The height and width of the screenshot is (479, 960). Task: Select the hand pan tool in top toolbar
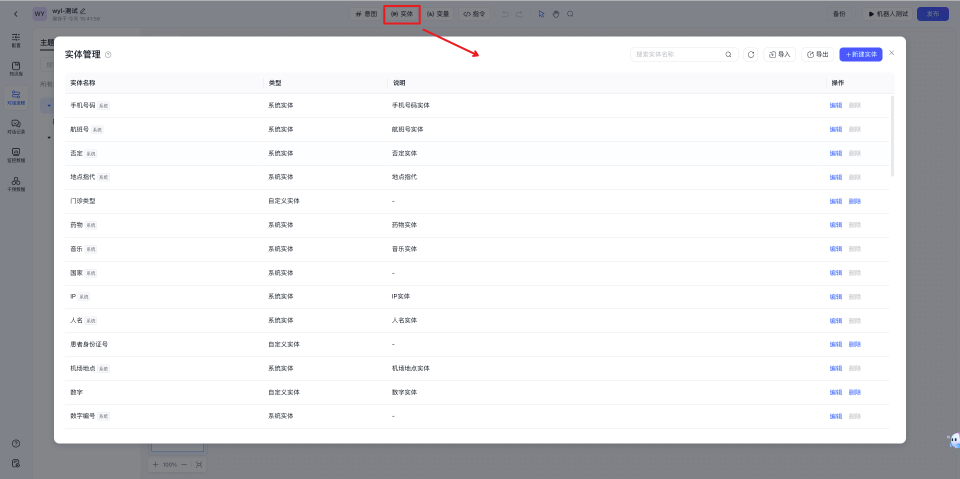tap(555, 14)
